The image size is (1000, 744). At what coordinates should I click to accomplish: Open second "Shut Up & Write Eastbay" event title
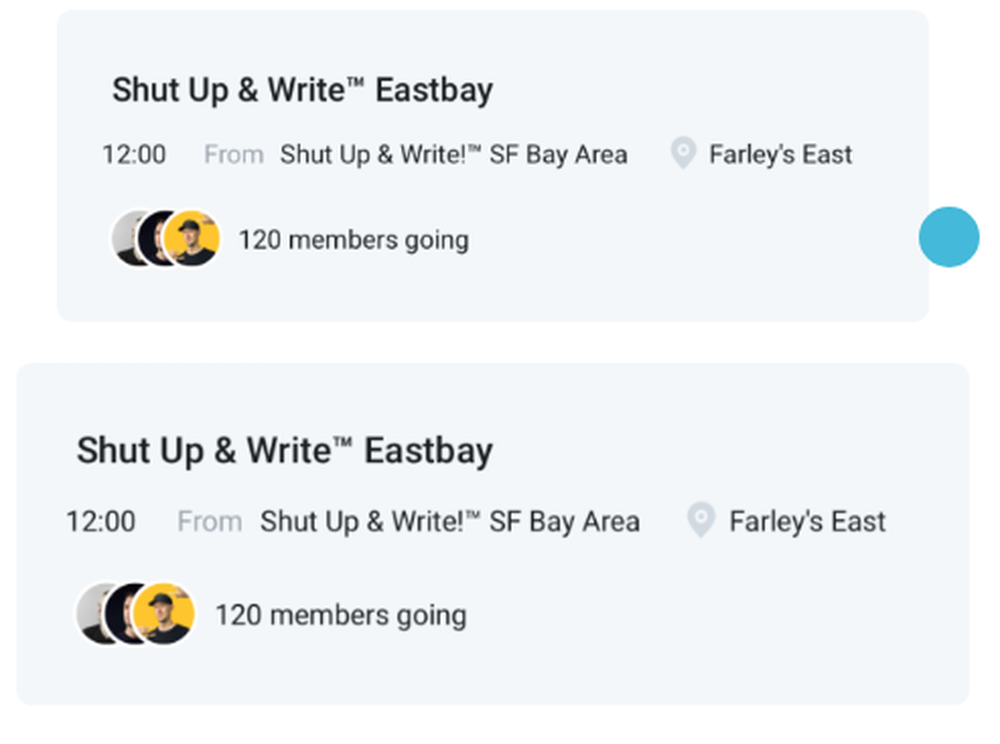[x=284, y=450]
